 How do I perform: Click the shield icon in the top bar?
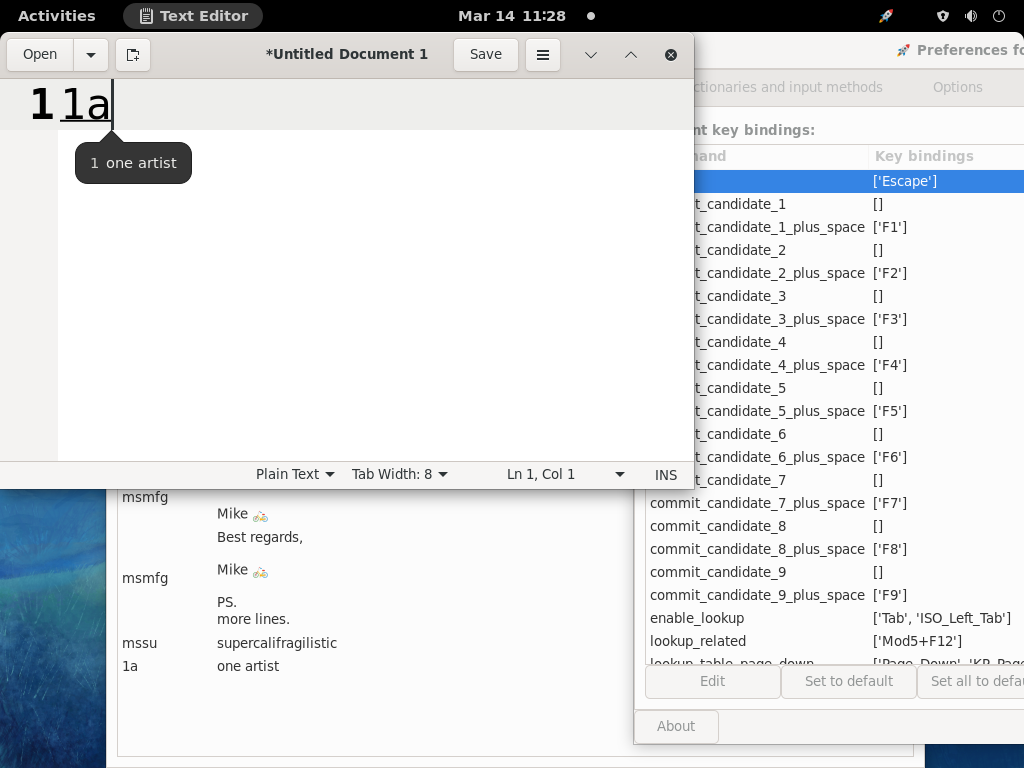tap(941, 15)
